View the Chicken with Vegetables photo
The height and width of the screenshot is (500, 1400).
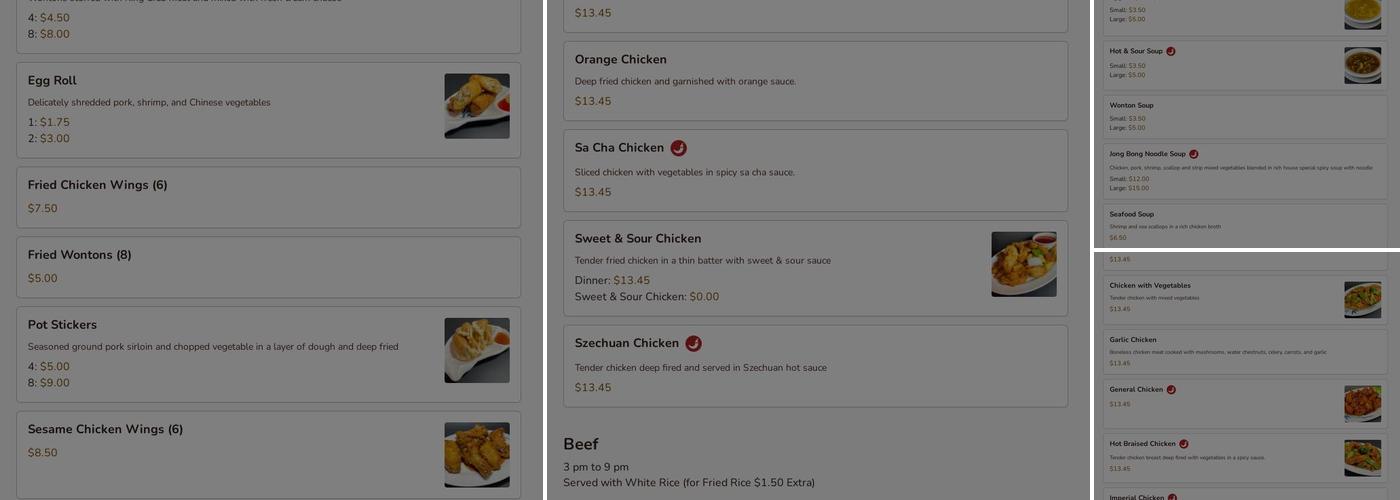1362,300
